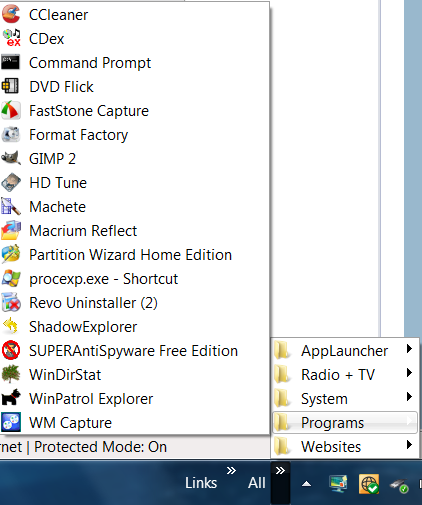This screenshot has width=422, height=505.
Task: Select FastStone Capture text label
Action: [x=89, y=111]
